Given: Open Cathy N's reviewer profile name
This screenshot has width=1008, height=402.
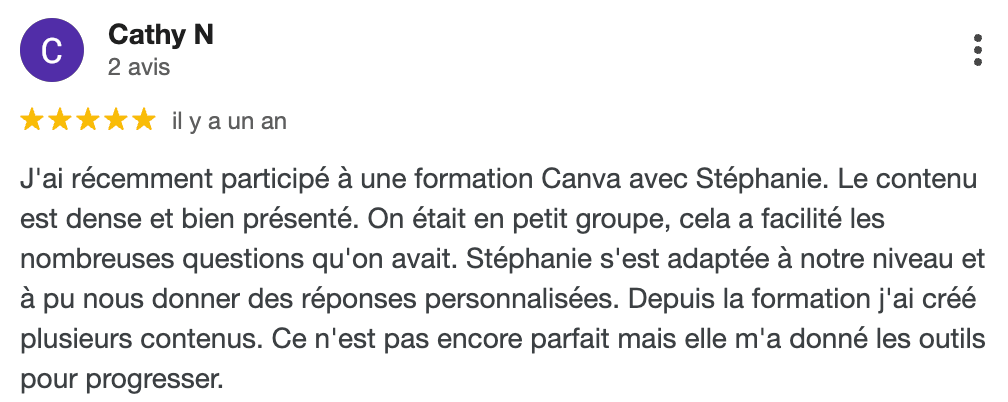Looking at the screenshot, I should tap(160, 36).
